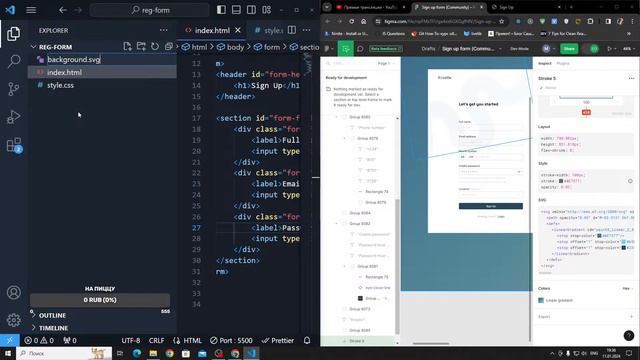Screen dimensions: 640x360
Task: Toggle the bottom panel in VS Code
Action: pos(236,10)
